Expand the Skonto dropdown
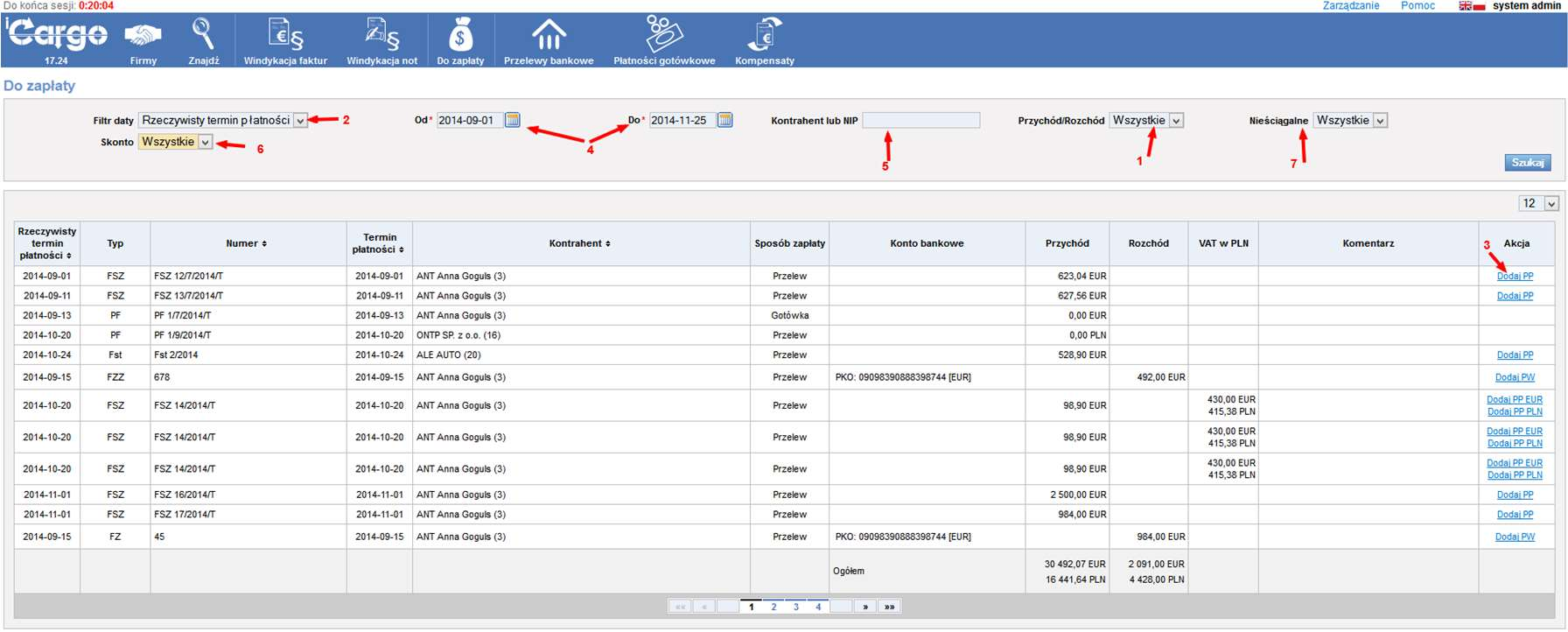Screen dimensions: 1568x632 (x=205, y=142)
